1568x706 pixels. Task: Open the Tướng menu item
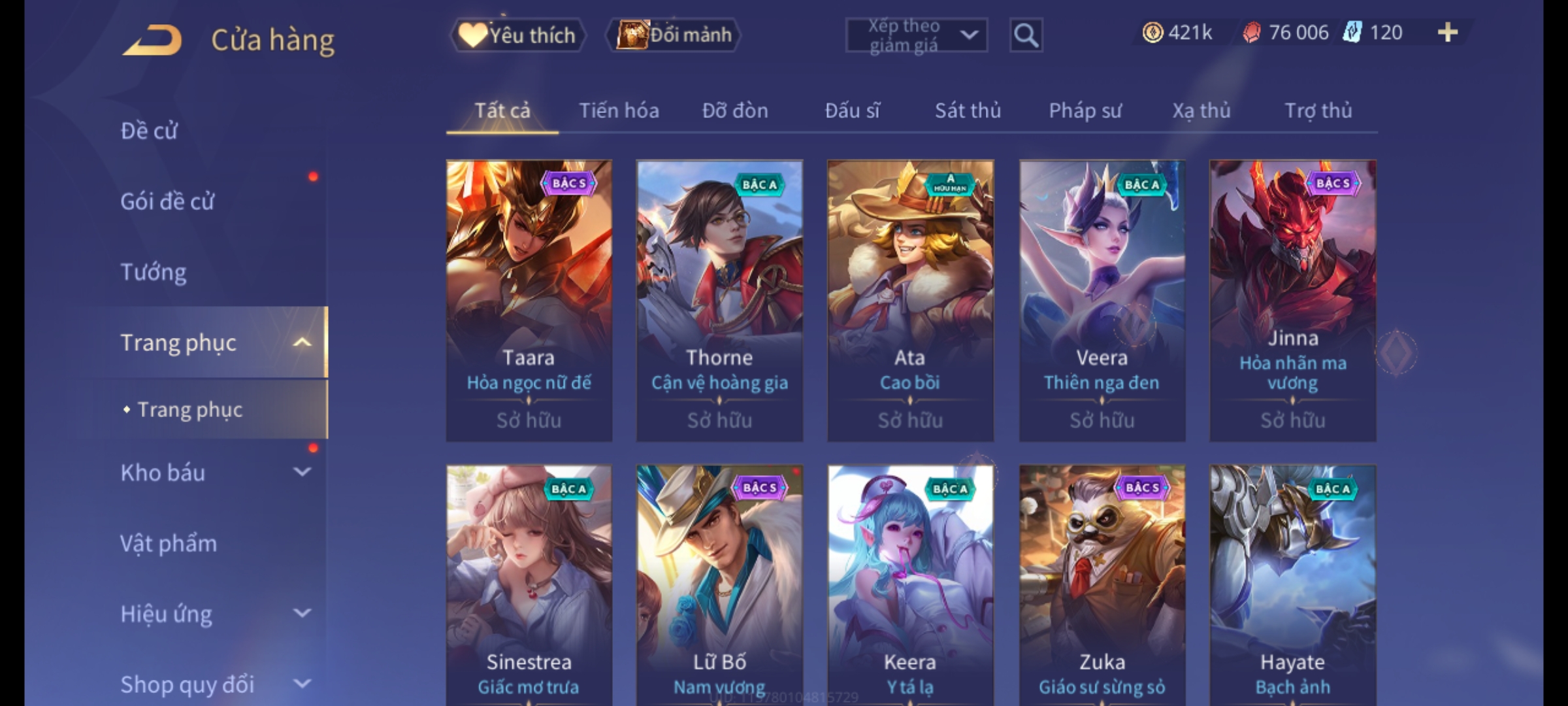pos(154,271)
